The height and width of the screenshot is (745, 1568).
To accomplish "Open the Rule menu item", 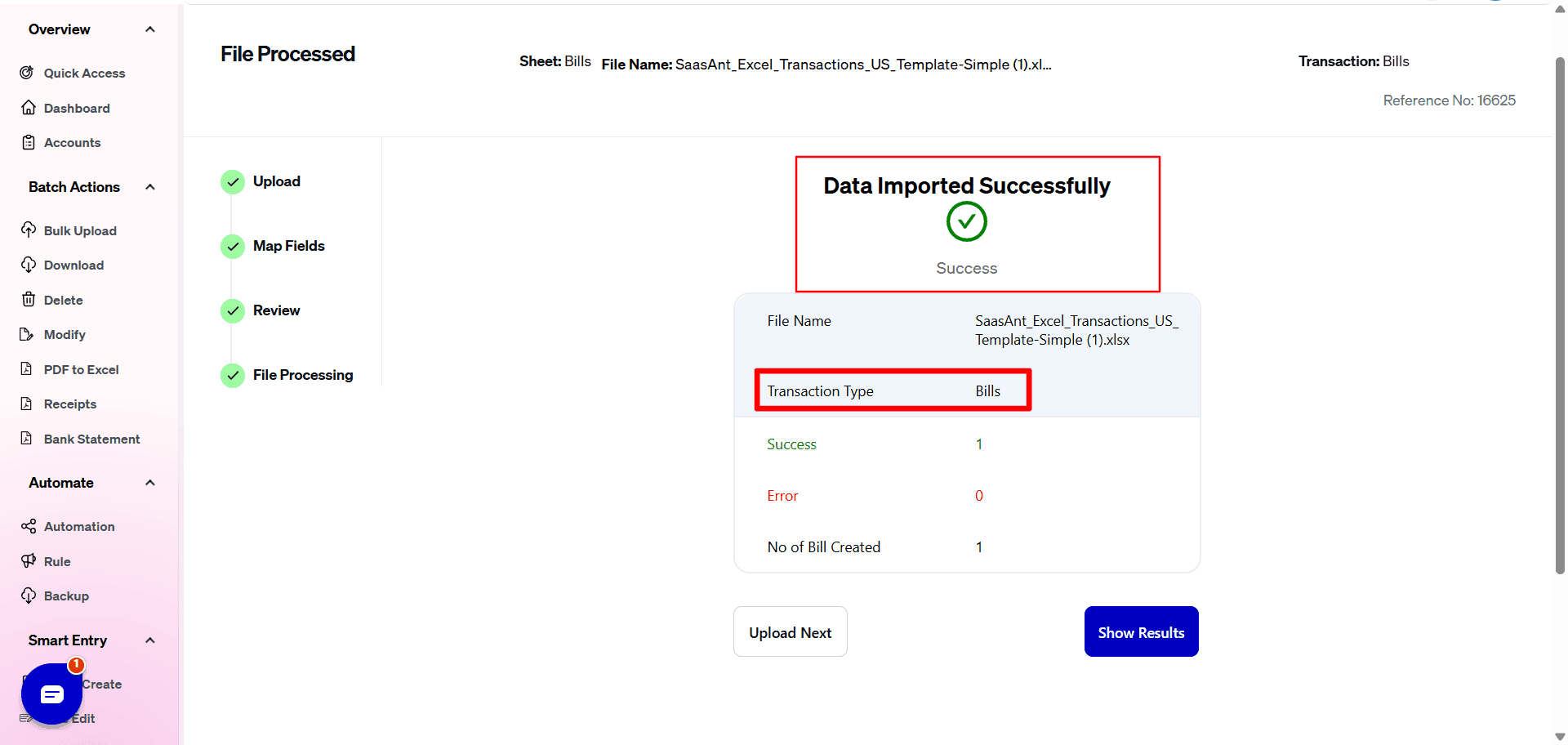I will coord(57,562).
